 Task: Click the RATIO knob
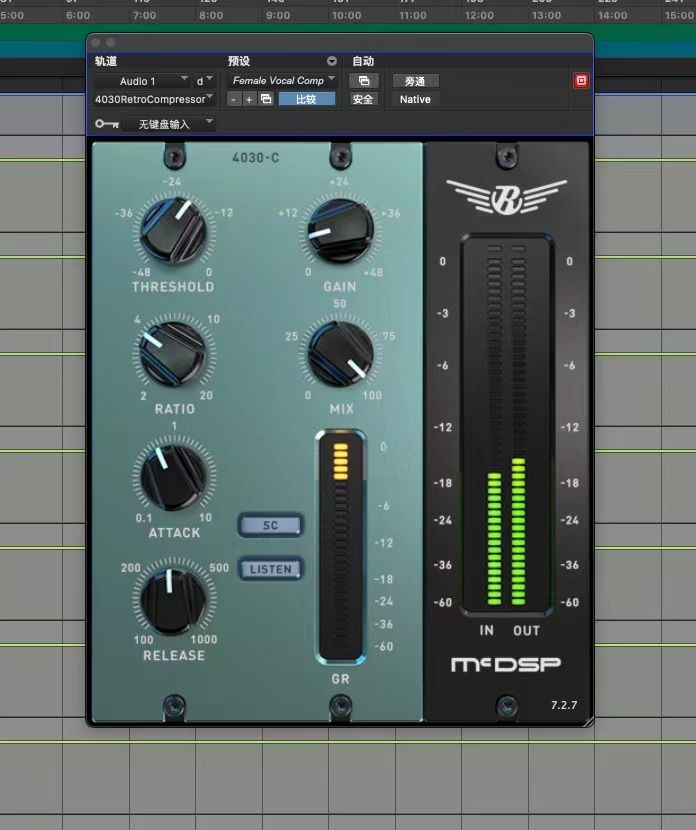[x=173, y=353]
